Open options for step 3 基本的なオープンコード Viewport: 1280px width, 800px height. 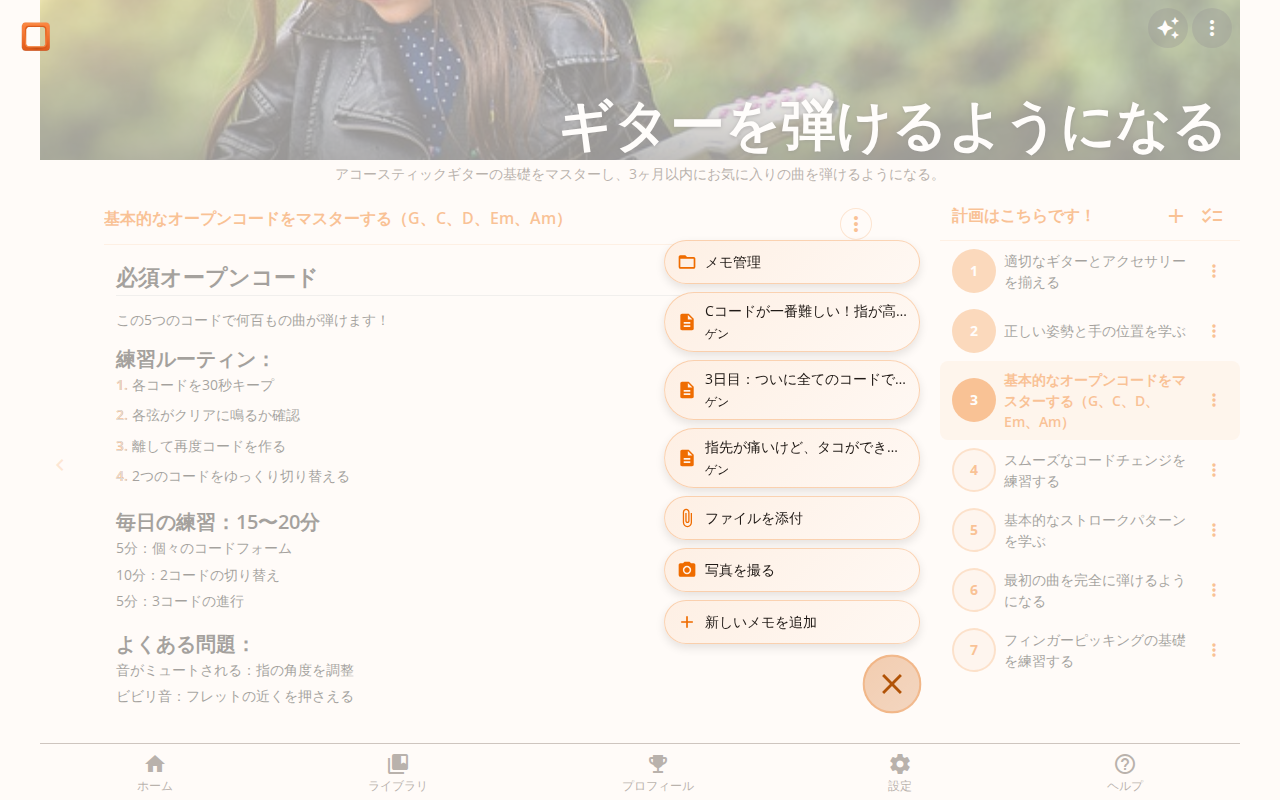pos(1214,400)
